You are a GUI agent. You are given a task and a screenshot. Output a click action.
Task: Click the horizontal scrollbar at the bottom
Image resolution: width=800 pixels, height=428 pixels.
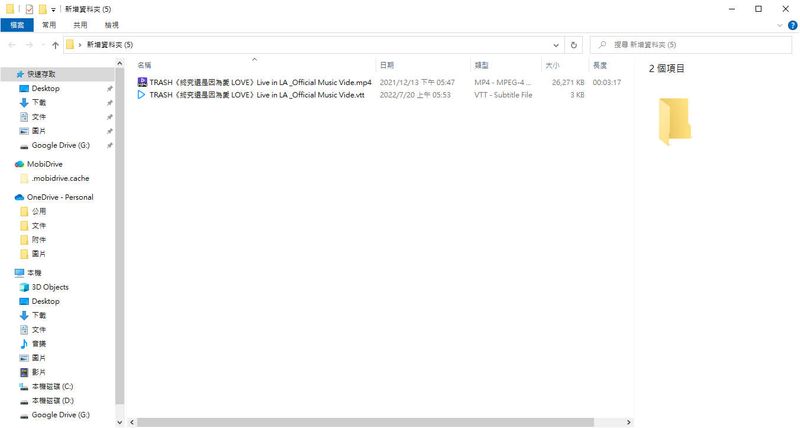click(365, 422)
